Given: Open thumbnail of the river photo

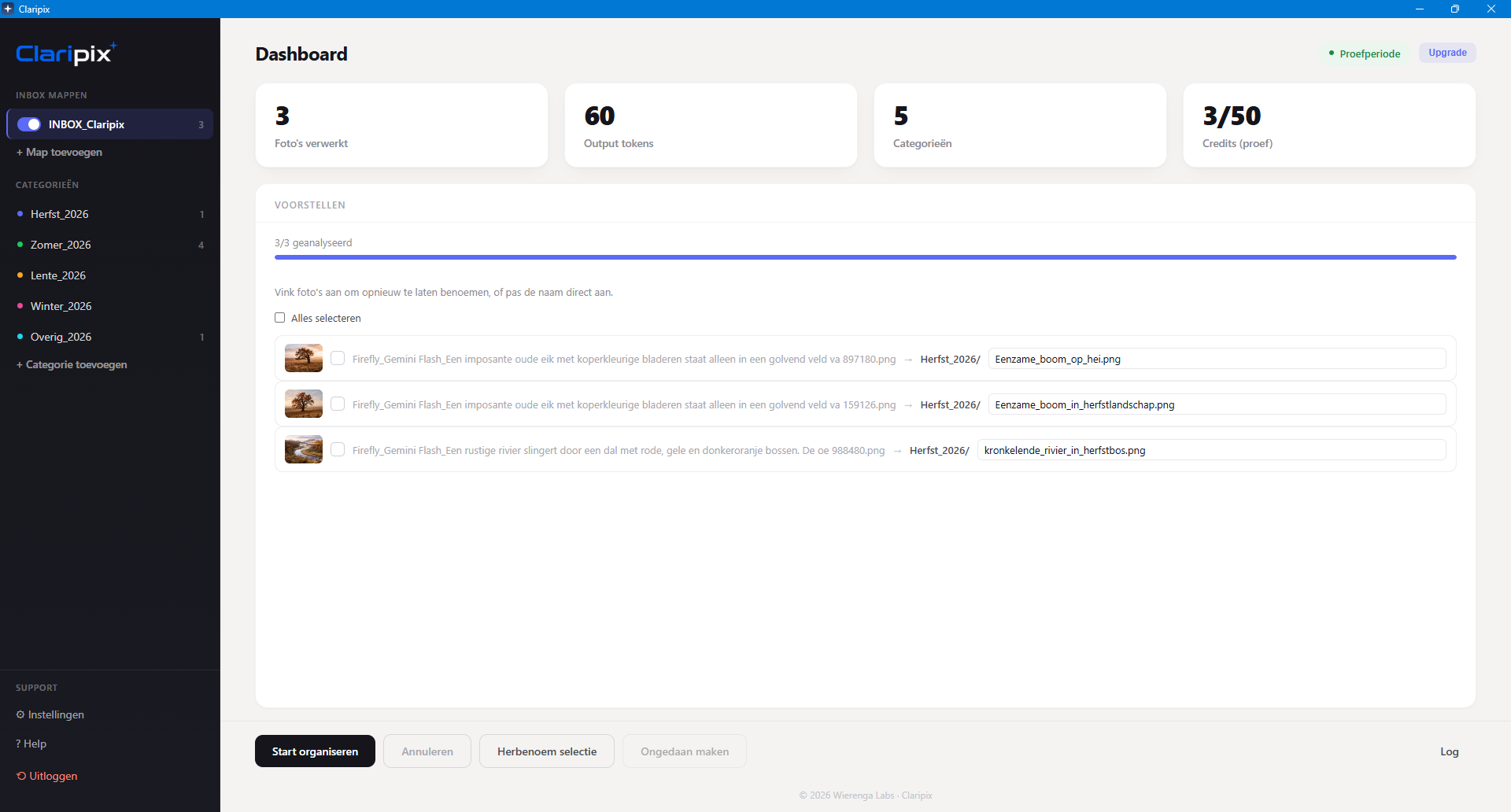Looking at the screenshot, I should 304,449.
